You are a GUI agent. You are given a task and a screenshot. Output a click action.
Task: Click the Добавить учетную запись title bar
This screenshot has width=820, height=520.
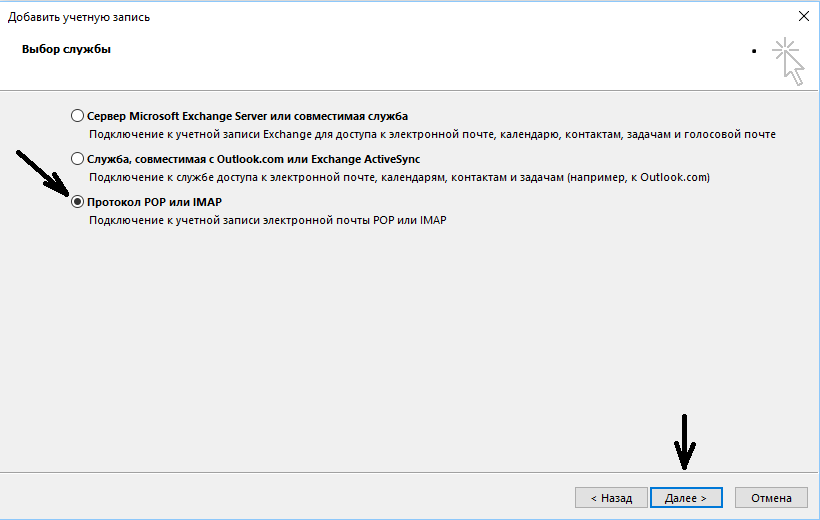(300, 17)
